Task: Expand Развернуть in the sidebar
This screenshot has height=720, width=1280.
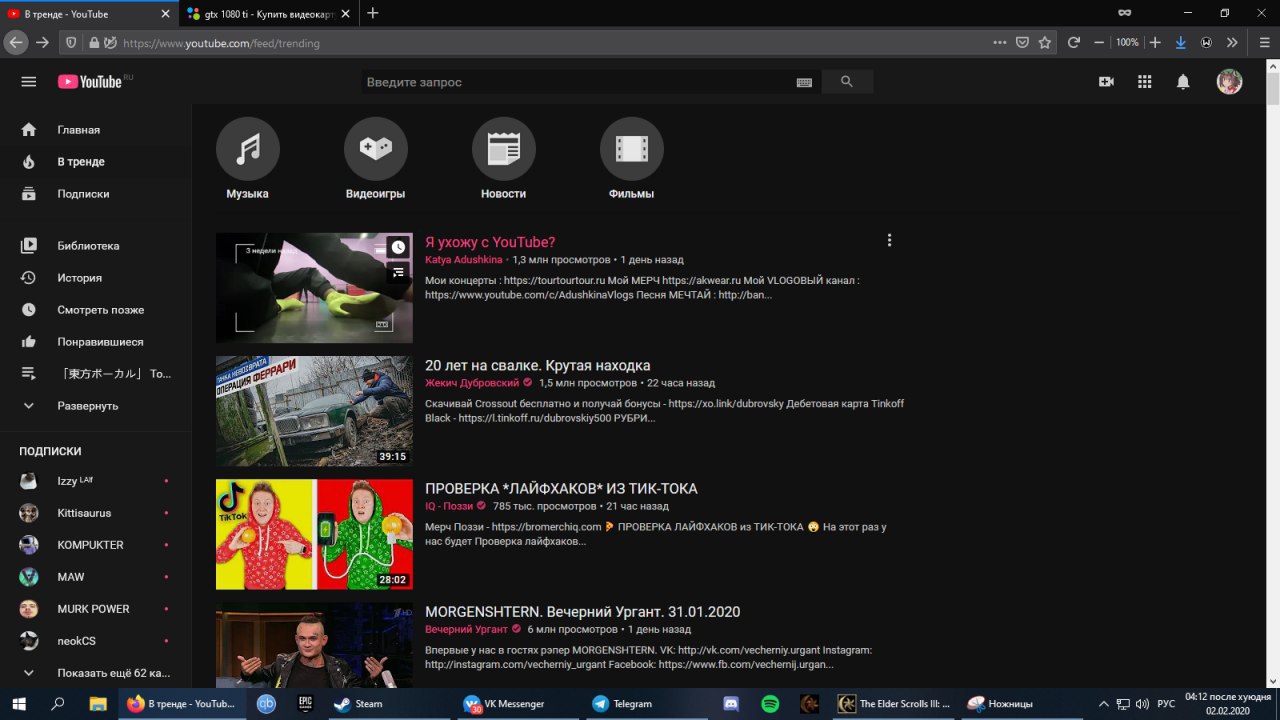Action: [96, 406]
